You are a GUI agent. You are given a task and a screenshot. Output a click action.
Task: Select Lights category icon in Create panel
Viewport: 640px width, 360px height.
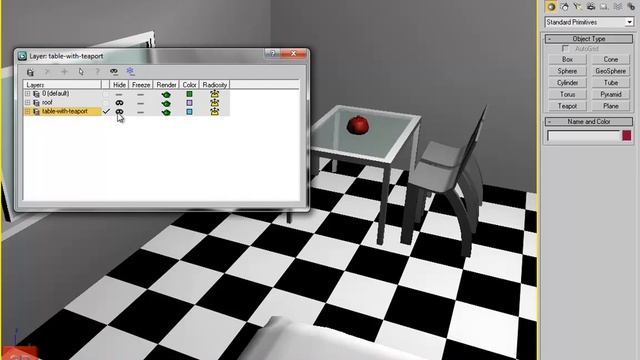(578, 7)
